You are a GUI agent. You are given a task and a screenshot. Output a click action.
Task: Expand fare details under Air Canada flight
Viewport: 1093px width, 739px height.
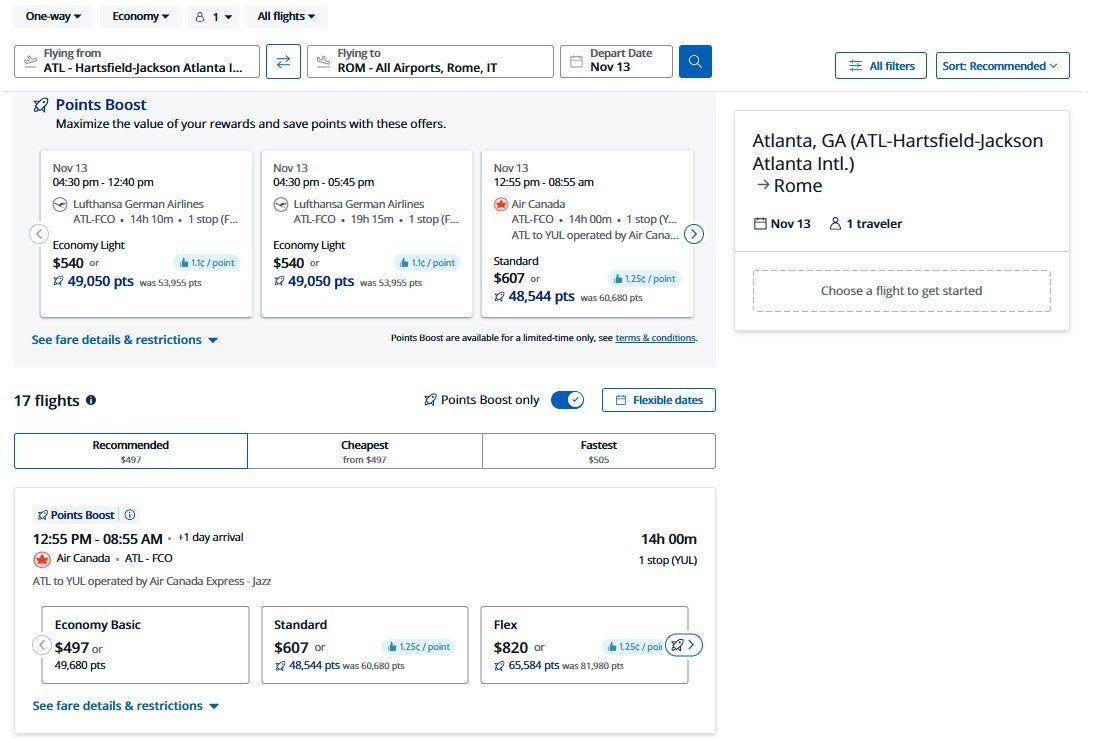coord(125,706)
